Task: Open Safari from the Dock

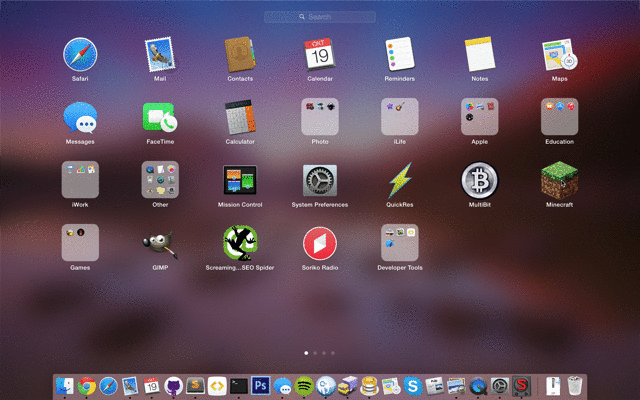Action: coord(109,386)
